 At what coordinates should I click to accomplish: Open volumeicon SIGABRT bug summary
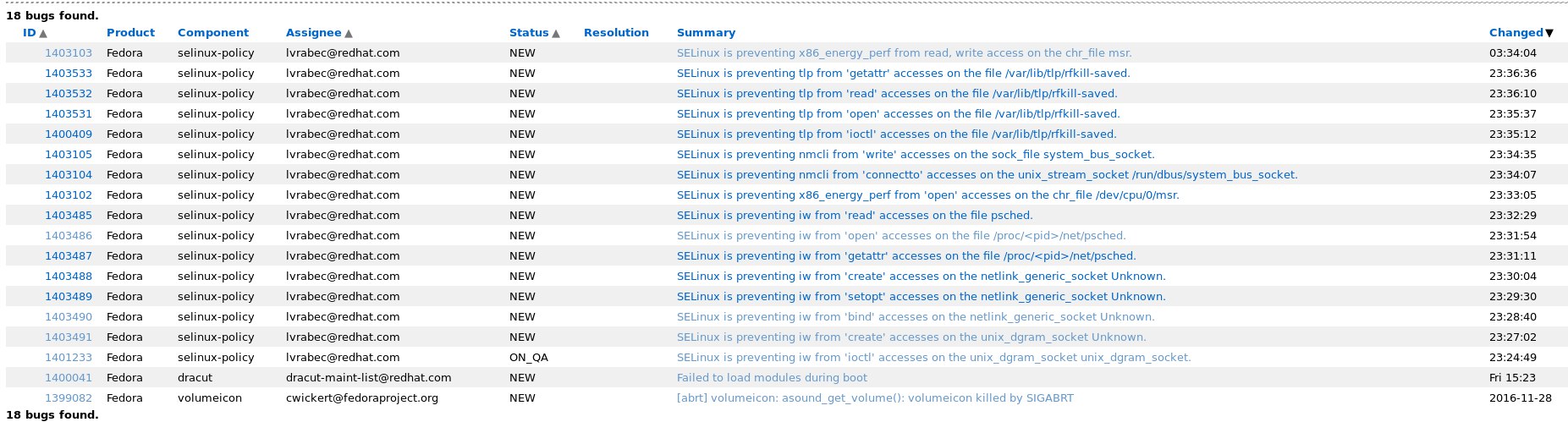click(x=875, y=397)
